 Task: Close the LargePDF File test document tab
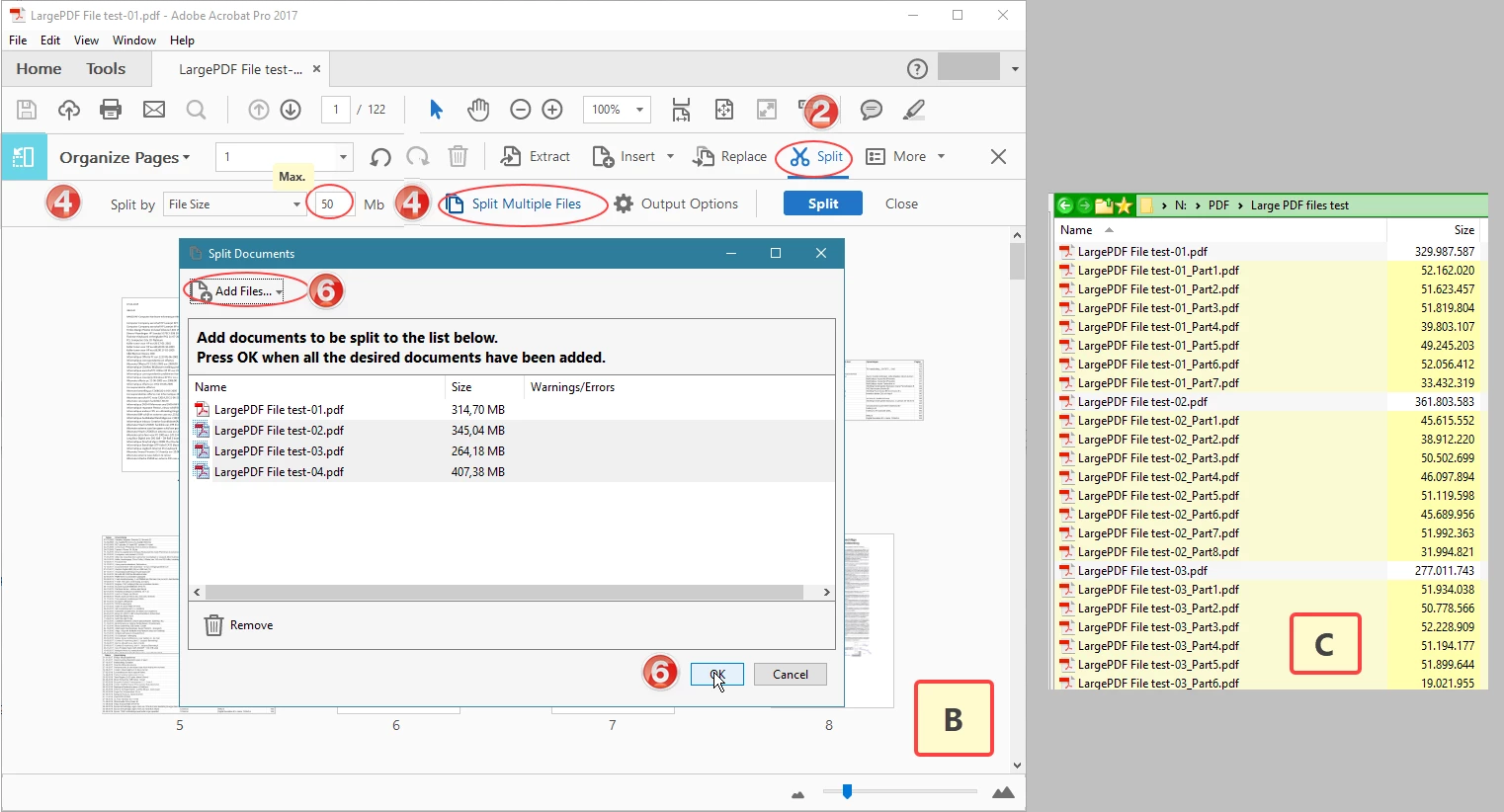pyautogui.click(x=316, y=69)
